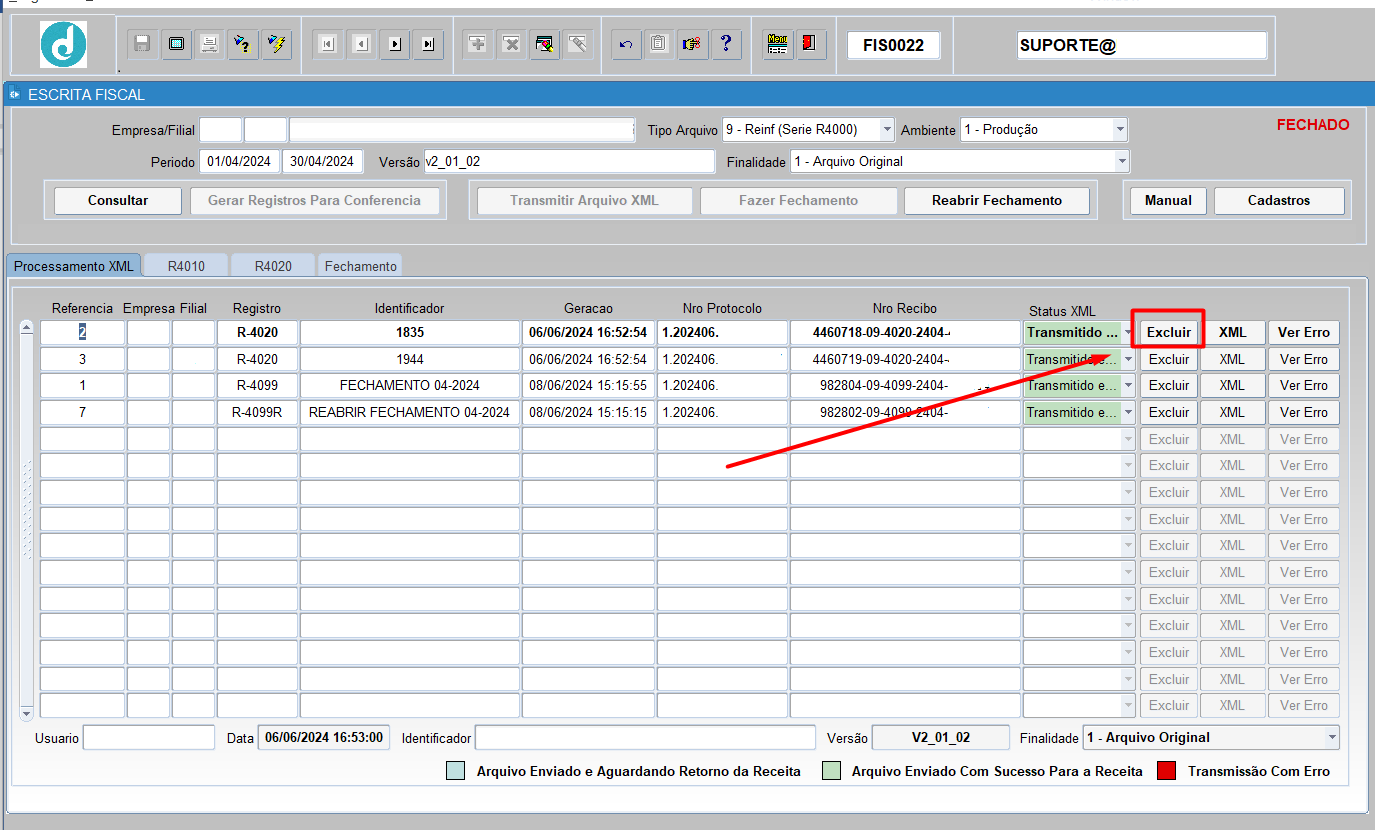The width and height of the screenshot is (1375, 830).
Task: Expand Status XML dropdown for identificador 1944
Action: [x=1128, y=359]
